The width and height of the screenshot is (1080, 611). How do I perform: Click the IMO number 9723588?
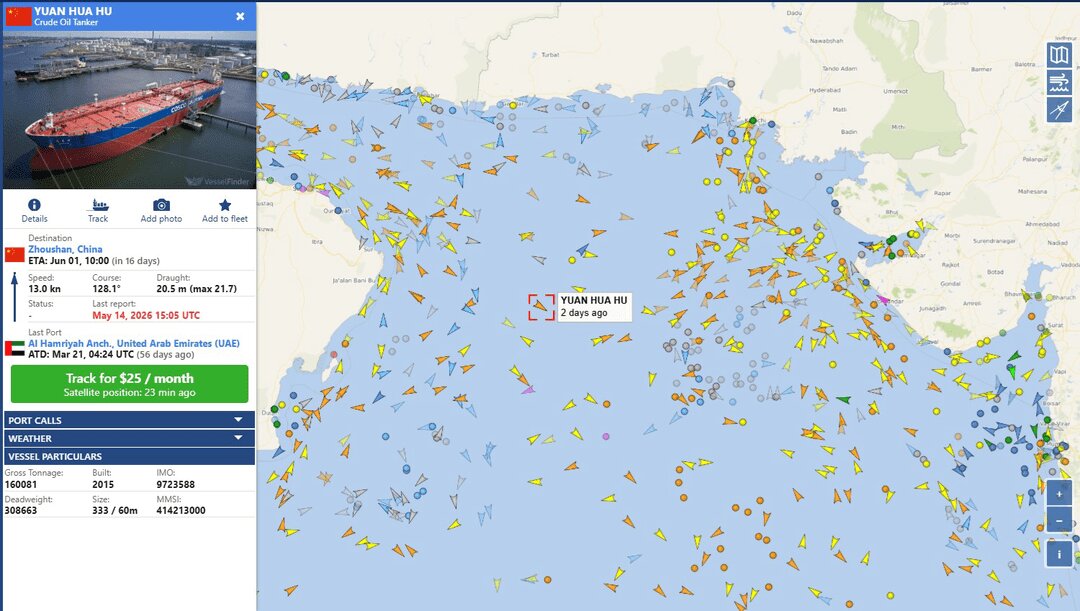click(176, 484)
